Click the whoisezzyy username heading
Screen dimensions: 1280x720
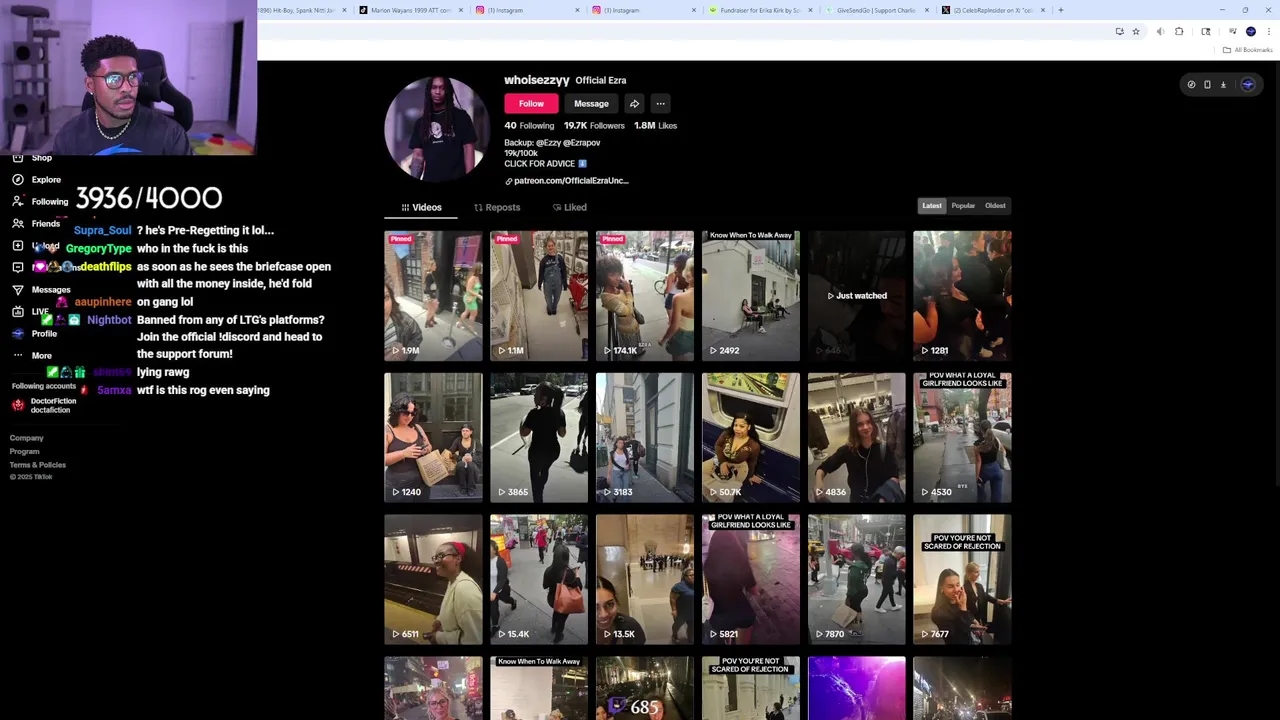[x=537, y=80]
